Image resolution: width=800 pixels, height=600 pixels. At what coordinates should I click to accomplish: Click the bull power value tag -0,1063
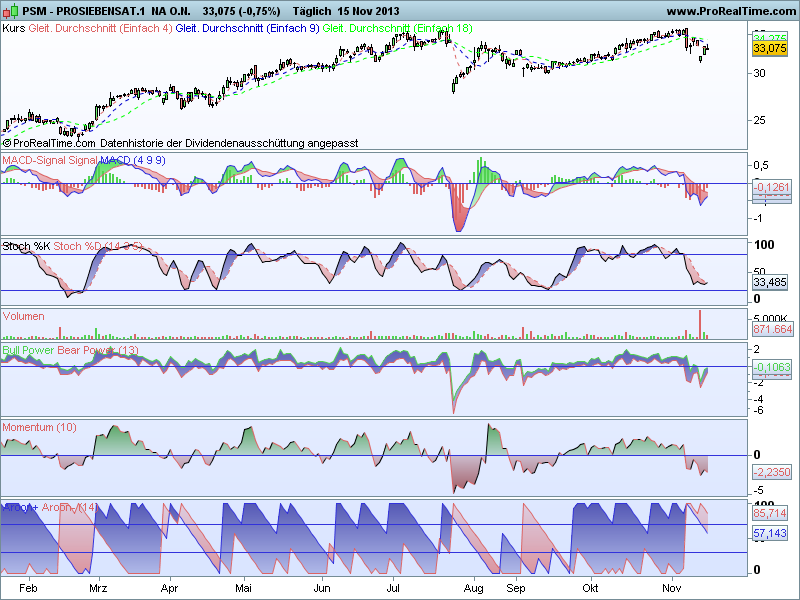point(772,367)
